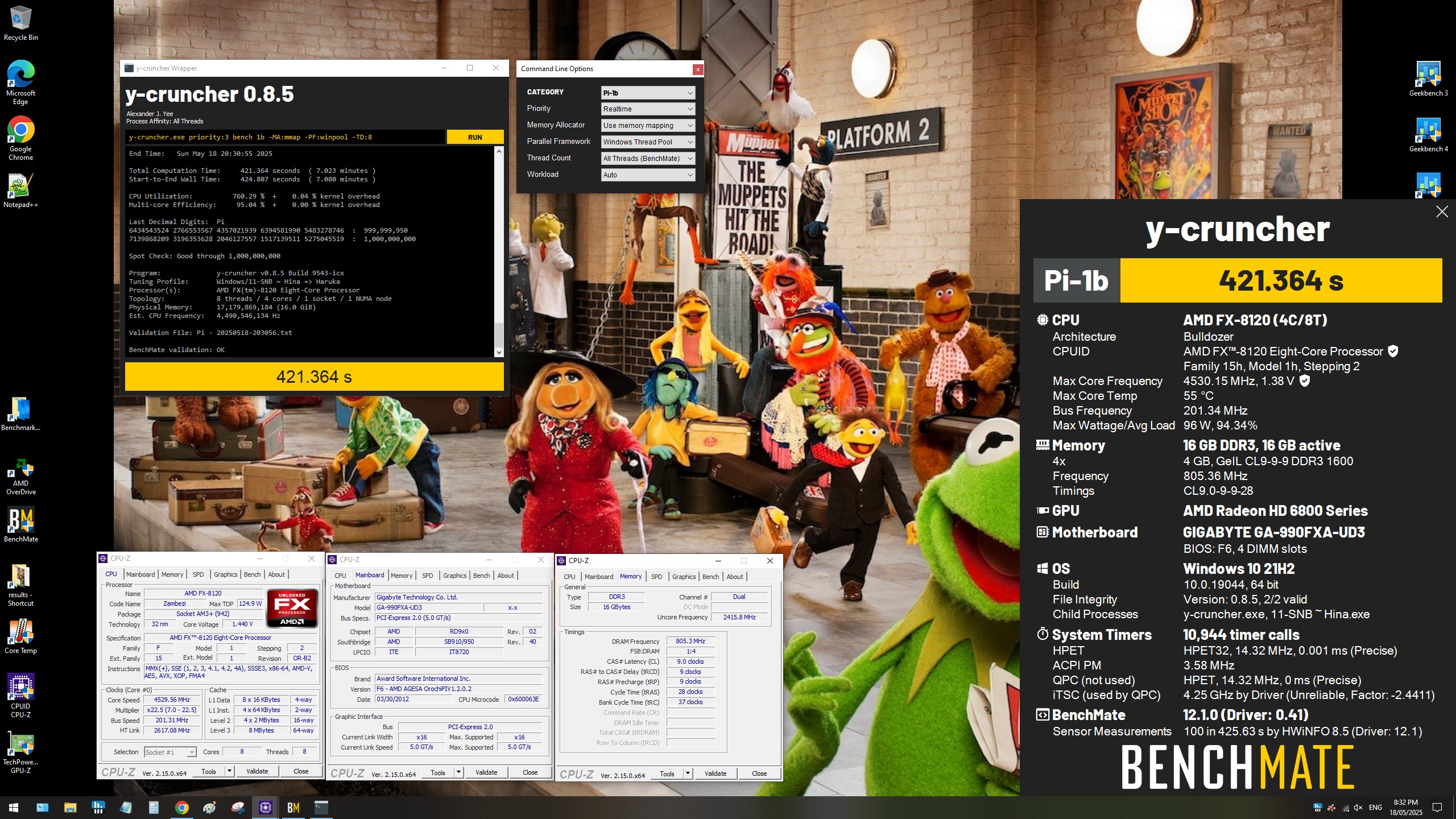
Task: Open Graphics tab in CPU-Z Mainboard window
Action: [454, 576]
